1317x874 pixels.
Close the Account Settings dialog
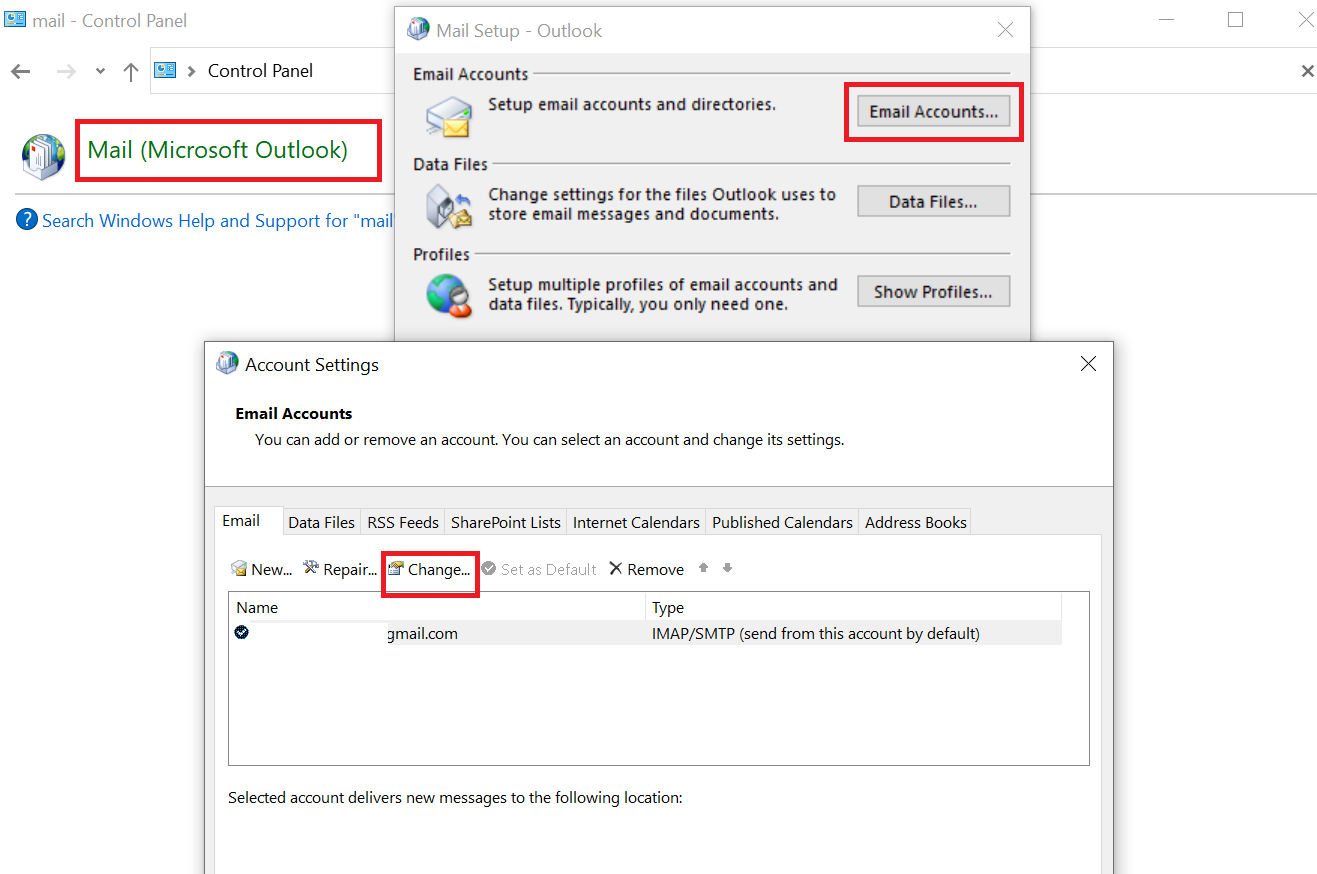coord(1089,364)
